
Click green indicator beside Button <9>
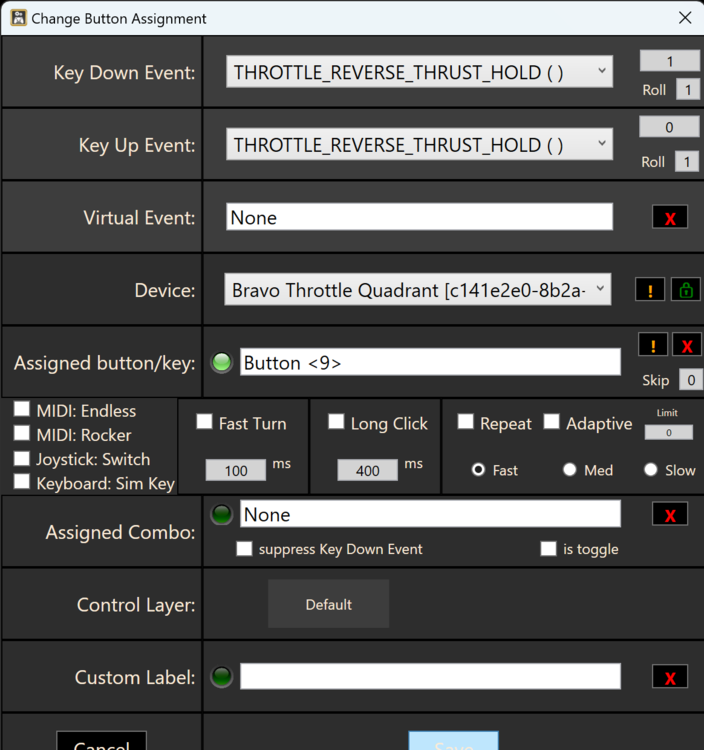222,363
